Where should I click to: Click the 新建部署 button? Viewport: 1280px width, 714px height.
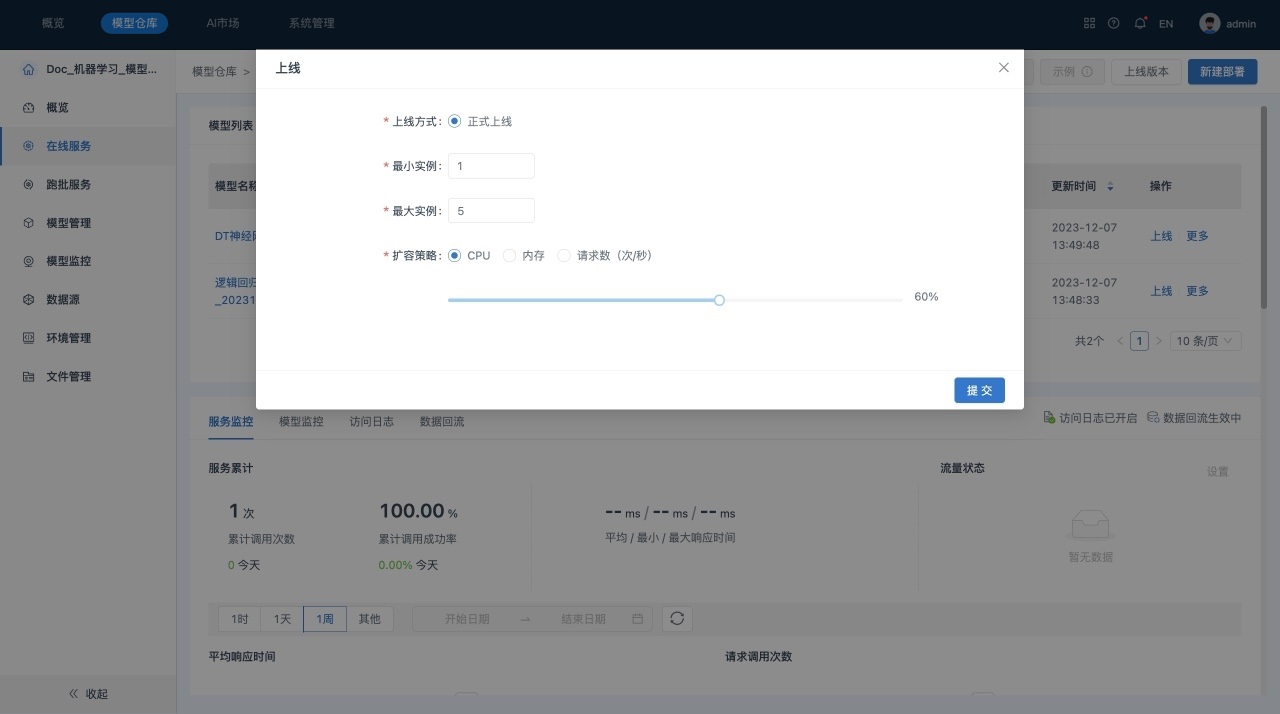click(x=1222, y=72)
